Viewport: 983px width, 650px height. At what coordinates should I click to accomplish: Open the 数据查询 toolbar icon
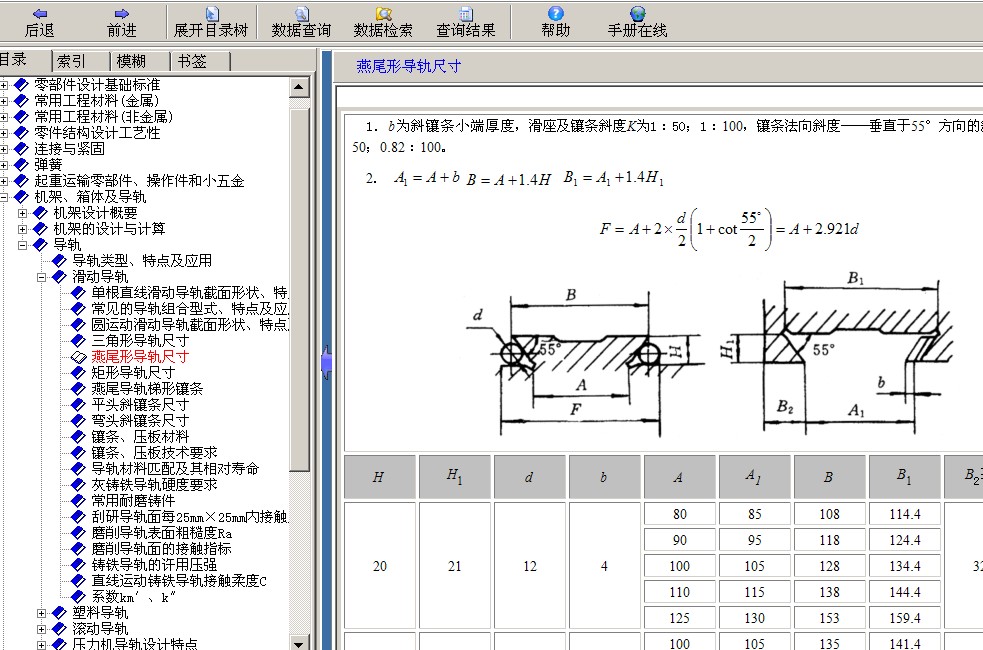302,13
